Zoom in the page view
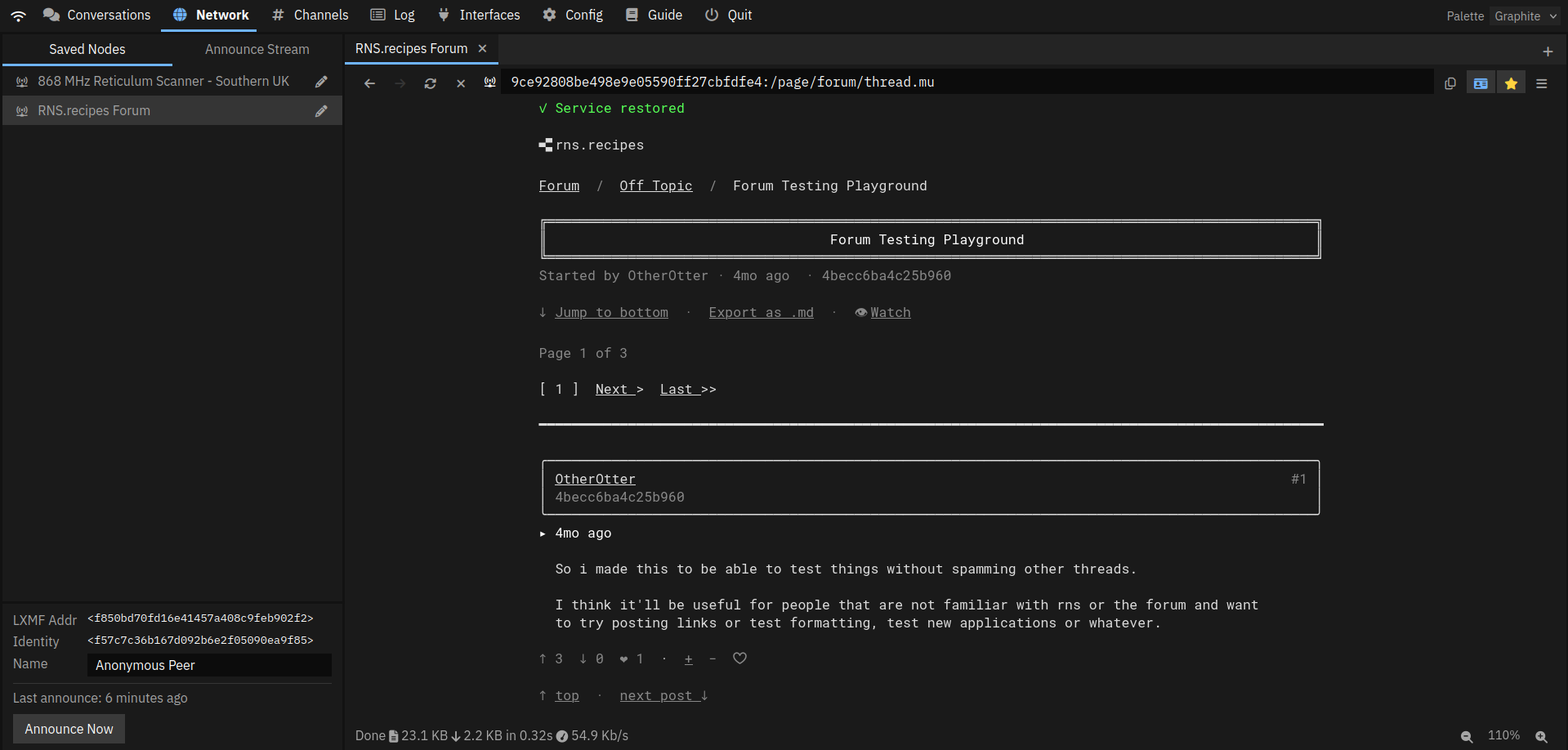 tap(1541, 736)
